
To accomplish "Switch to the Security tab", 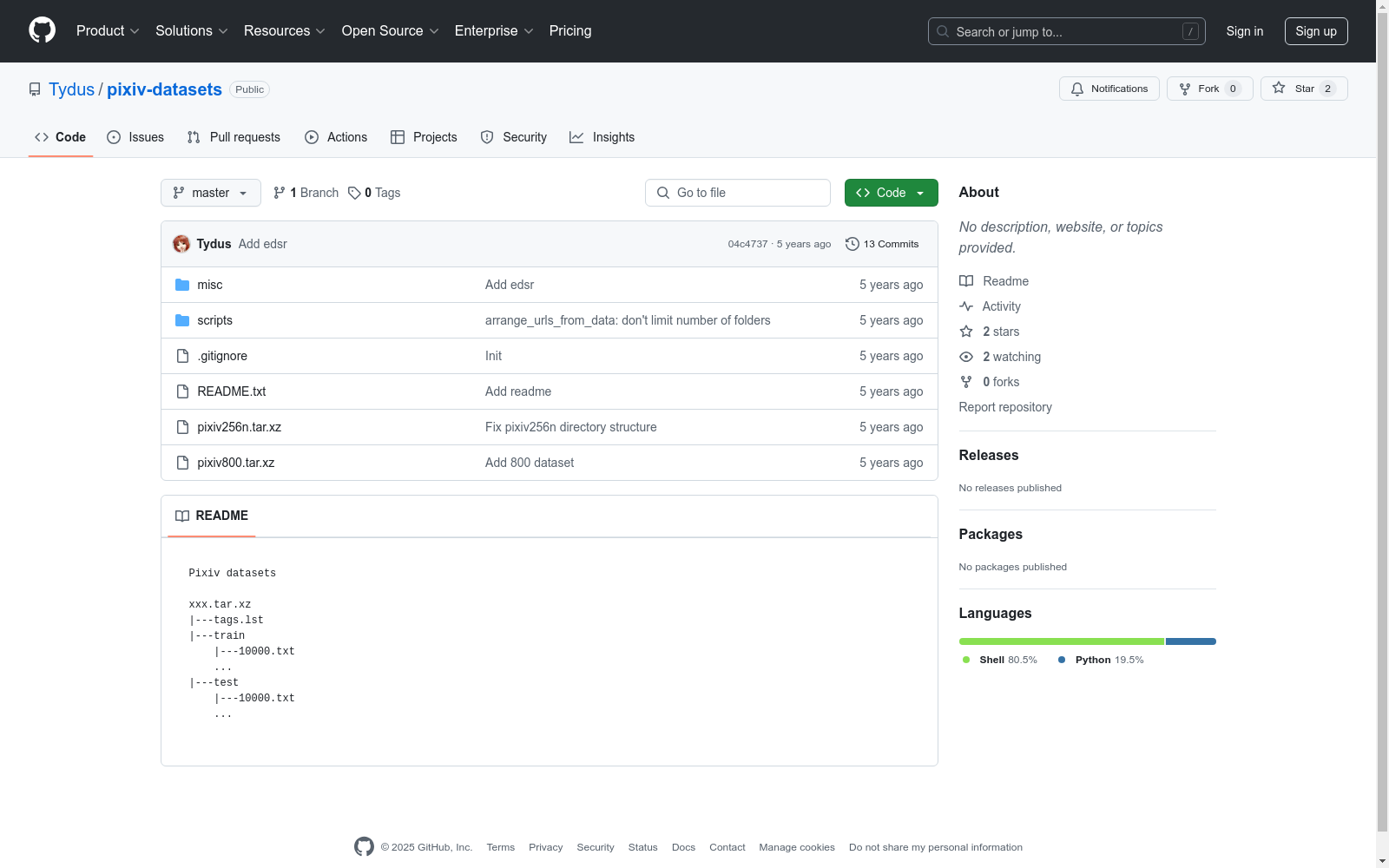I will [514, 137].
